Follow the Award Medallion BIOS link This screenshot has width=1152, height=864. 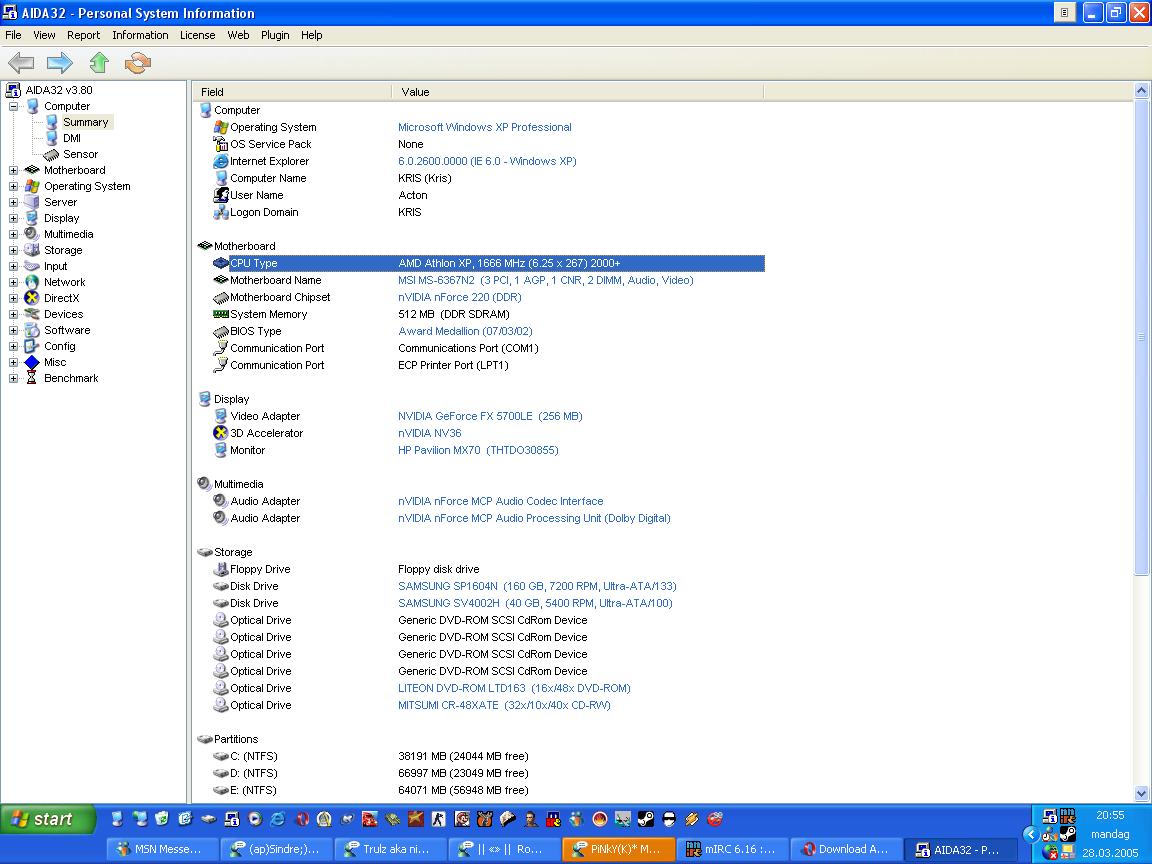coord(465,331)
